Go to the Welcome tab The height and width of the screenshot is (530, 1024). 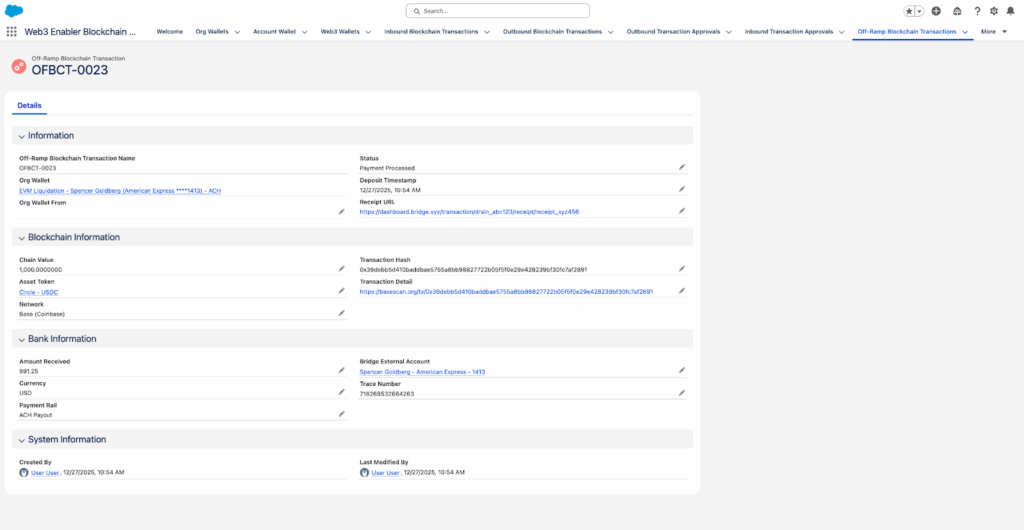point(170,32)
